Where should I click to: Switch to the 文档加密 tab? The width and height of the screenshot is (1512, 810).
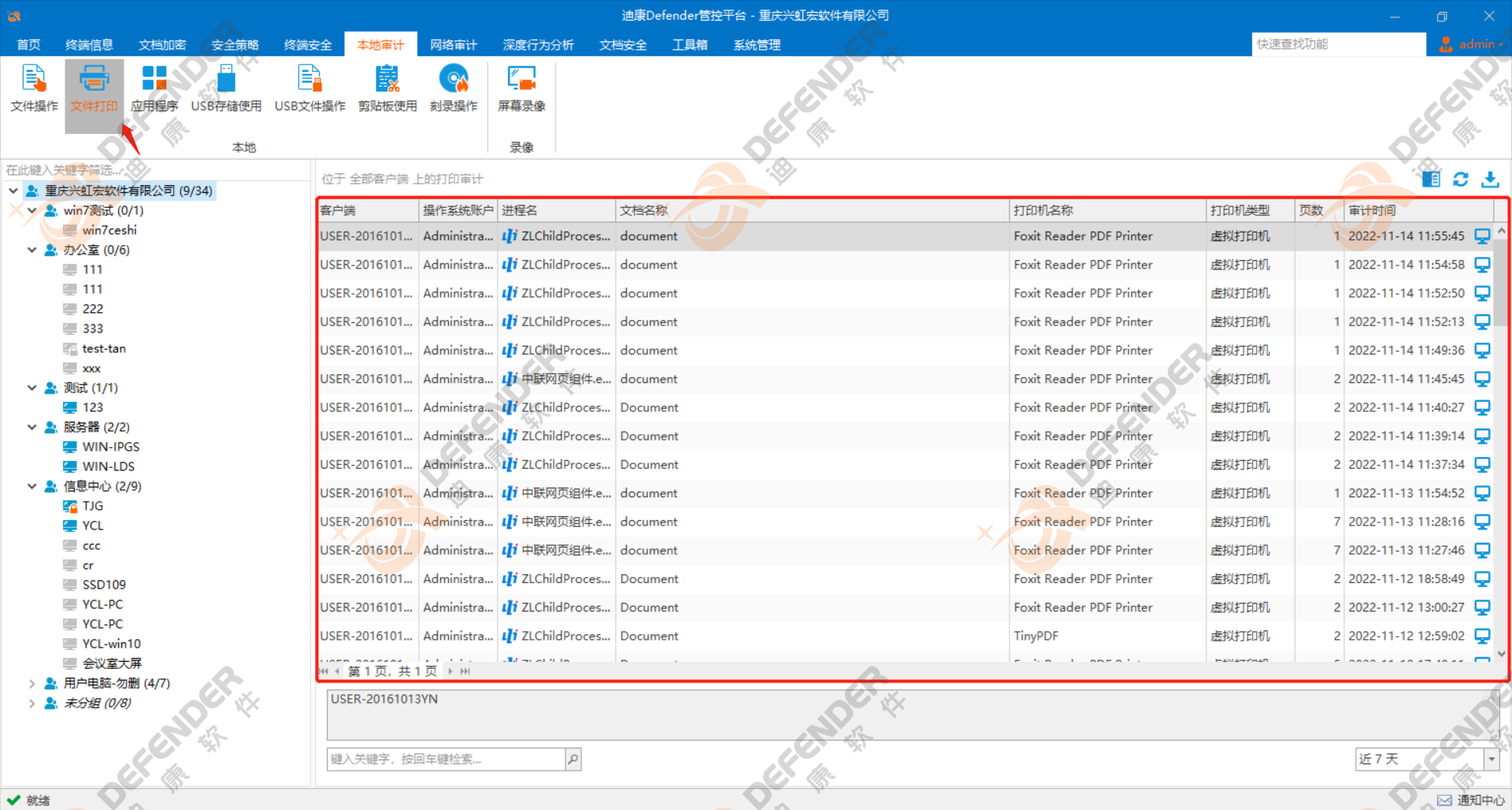pyautogui.click(x=162, y=45)
